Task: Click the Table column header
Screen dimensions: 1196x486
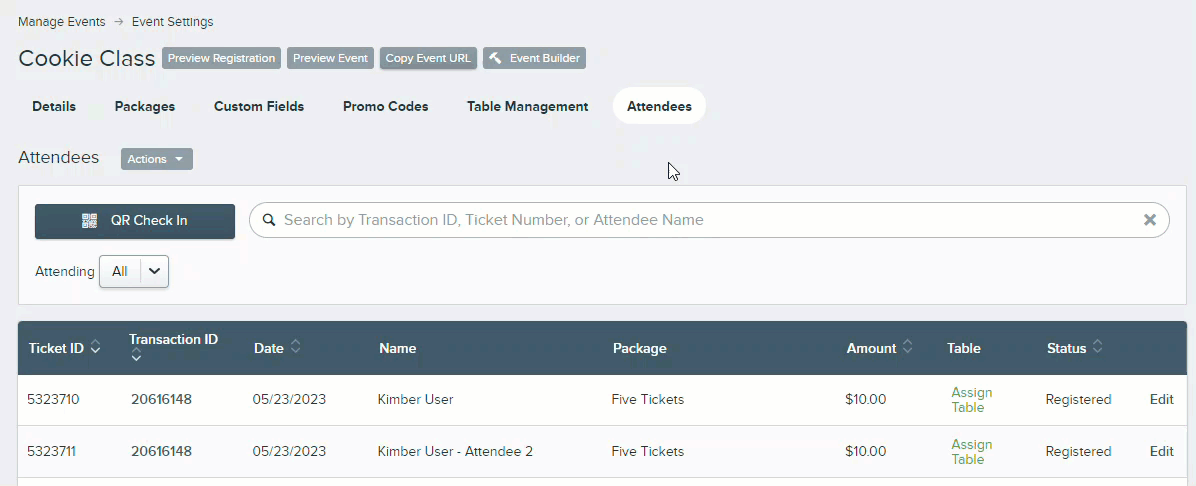Action: pos(964,348)
